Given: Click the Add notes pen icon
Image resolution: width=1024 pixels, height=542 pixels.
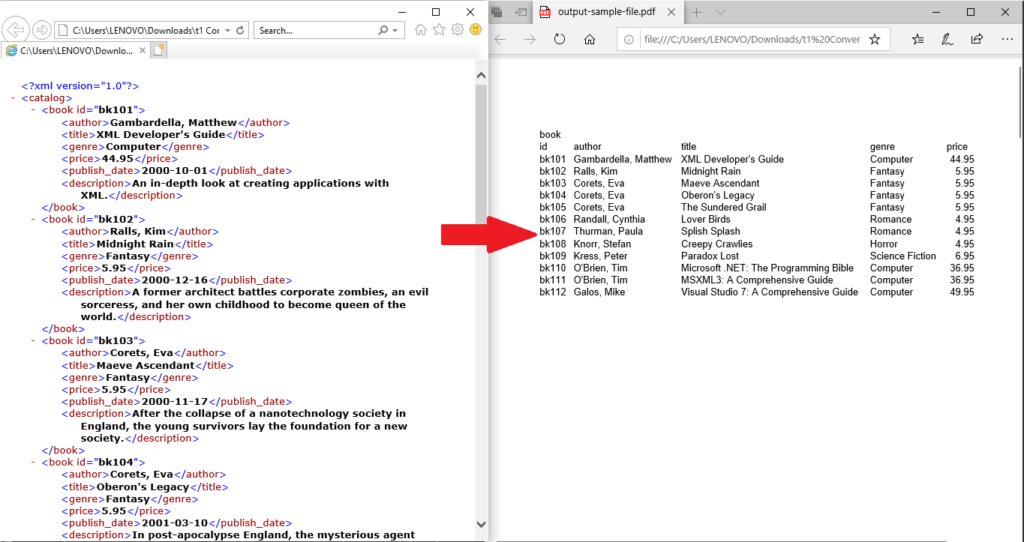Looking at the screenshot, I should (947, 40).
